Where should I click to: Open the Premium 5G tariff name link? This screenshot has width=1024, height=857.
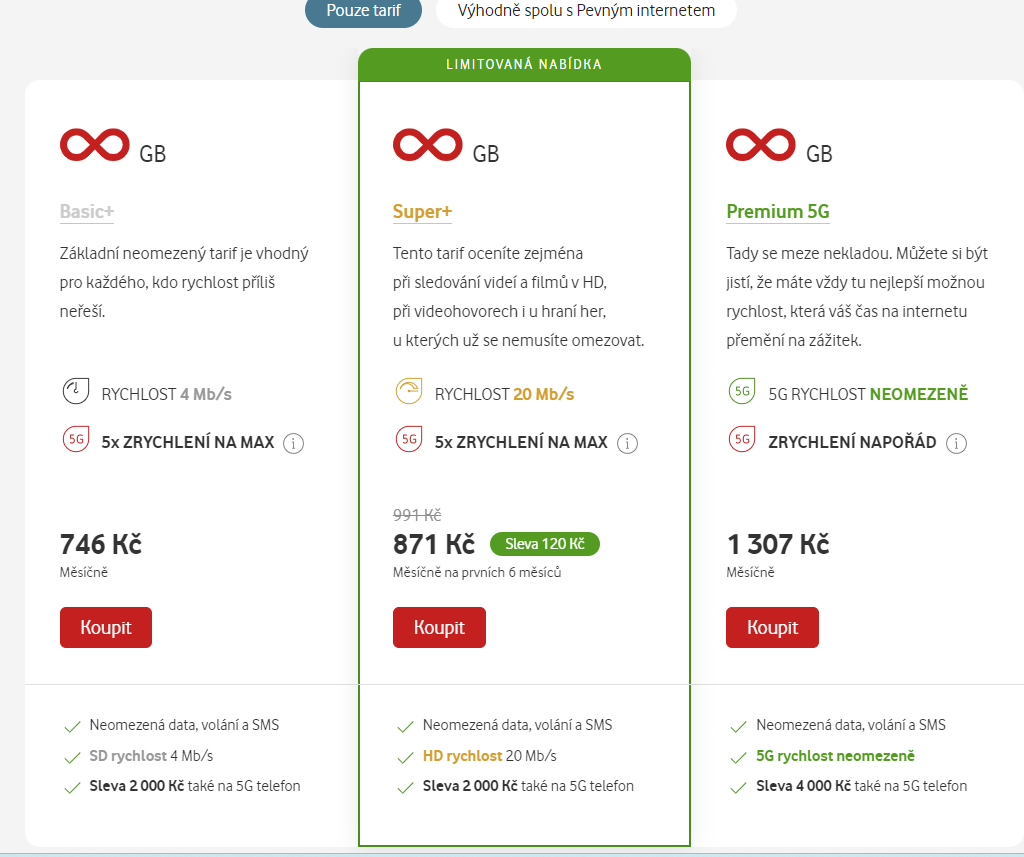tap(777, 212)
